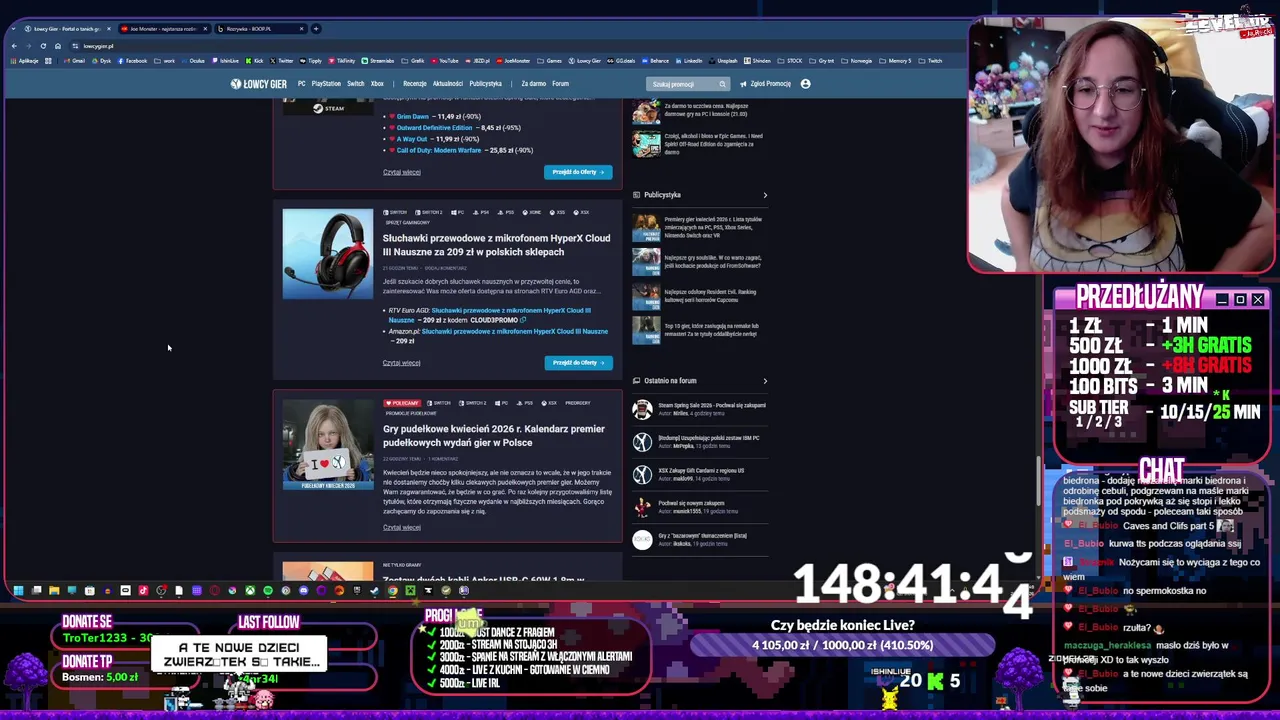Open the PlayStation menu item
This screenshot has height=720, width=1280.
pos(326,84)
